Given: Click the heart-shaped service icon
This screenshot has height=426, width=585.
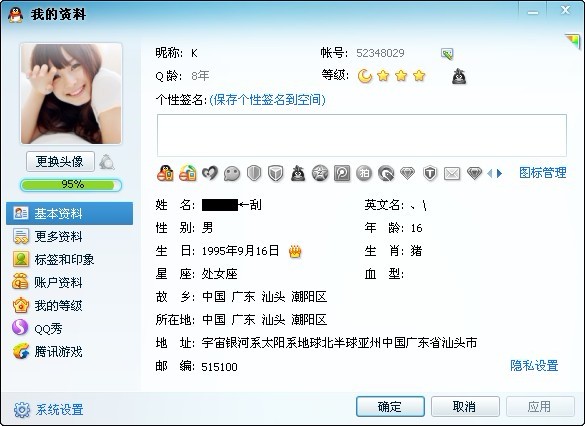Looking at the screenshot, I should 210,173.
